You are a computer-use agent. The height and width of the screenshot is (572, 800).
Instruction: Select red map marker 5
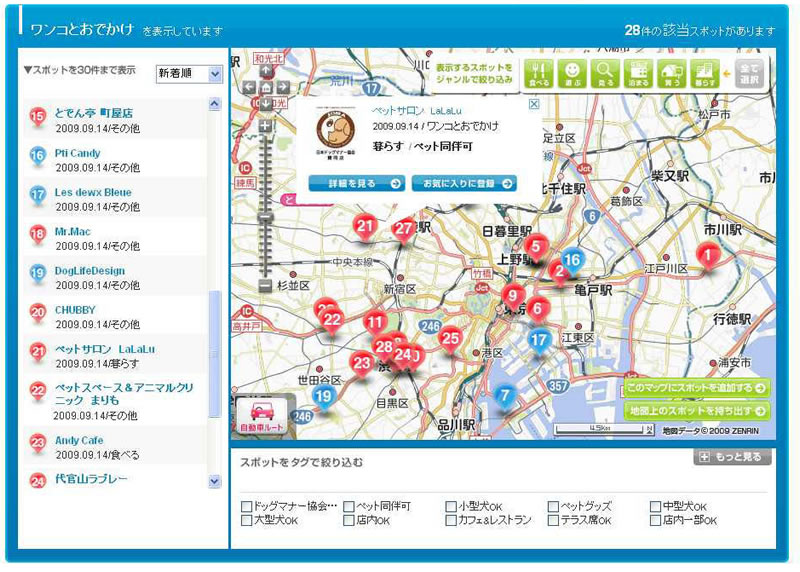(x=536, y=247)
